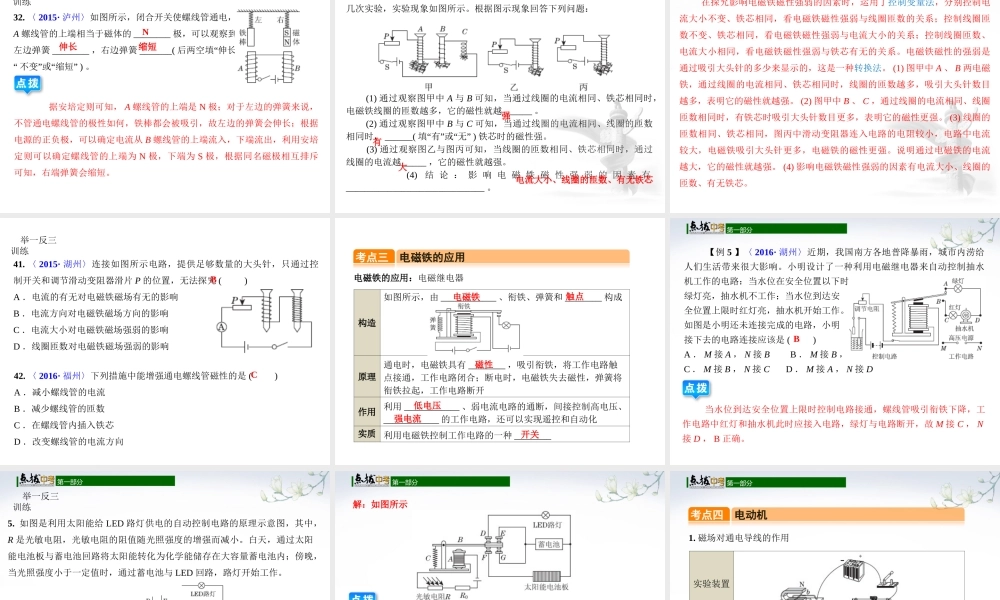The height and width of the screenshot is (600, 1000).
Task: Click the orange 考点四 badge
Action: 707,515
